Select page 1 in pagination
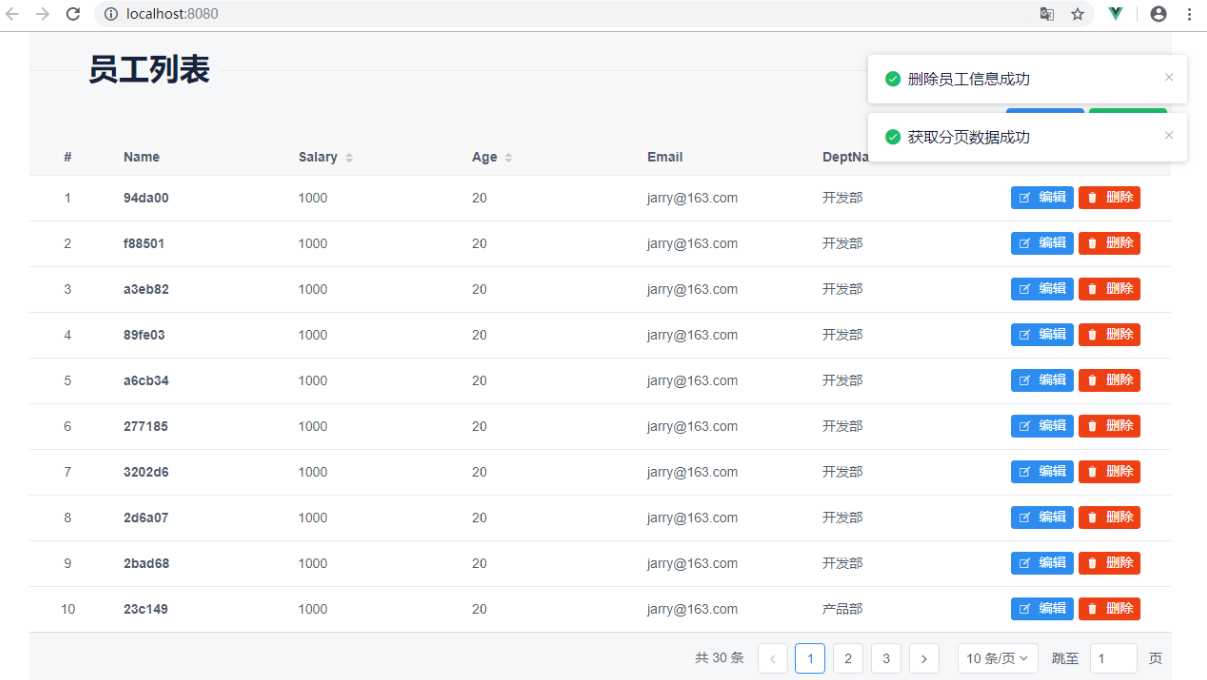The image size is (1207, 680). (x=810, y=658)
